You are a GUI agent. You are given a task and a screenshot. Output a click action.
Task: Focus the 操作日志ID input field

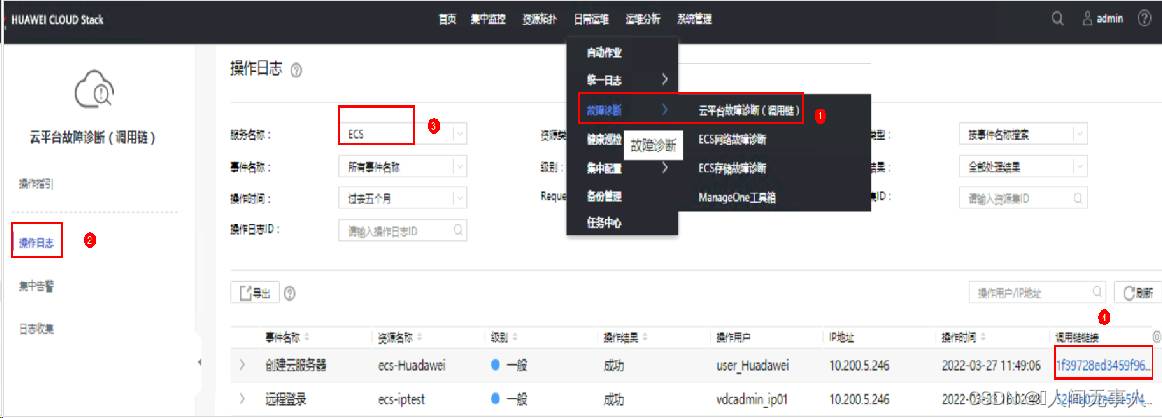click(402, 230)
